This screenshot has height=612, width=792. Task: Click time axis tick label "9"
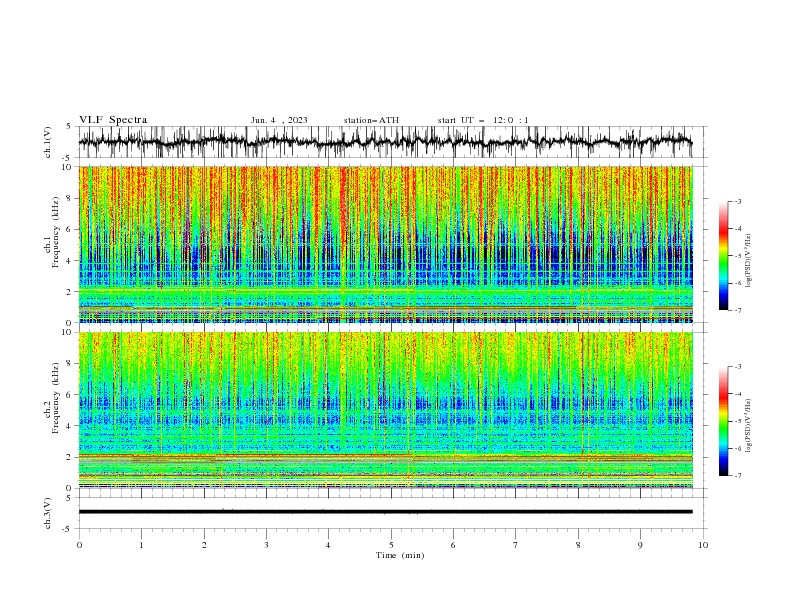(640, 545)
